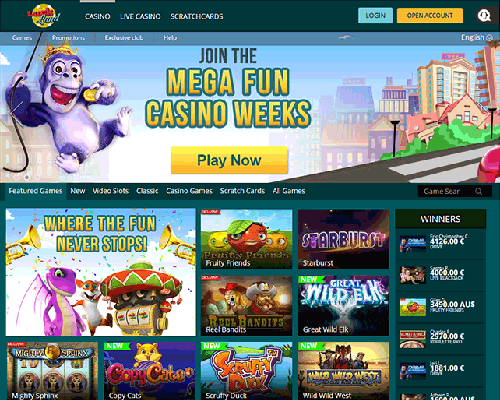Open the Help link in submenu
This screenshot has height=400, width=500.
(170, 38)
